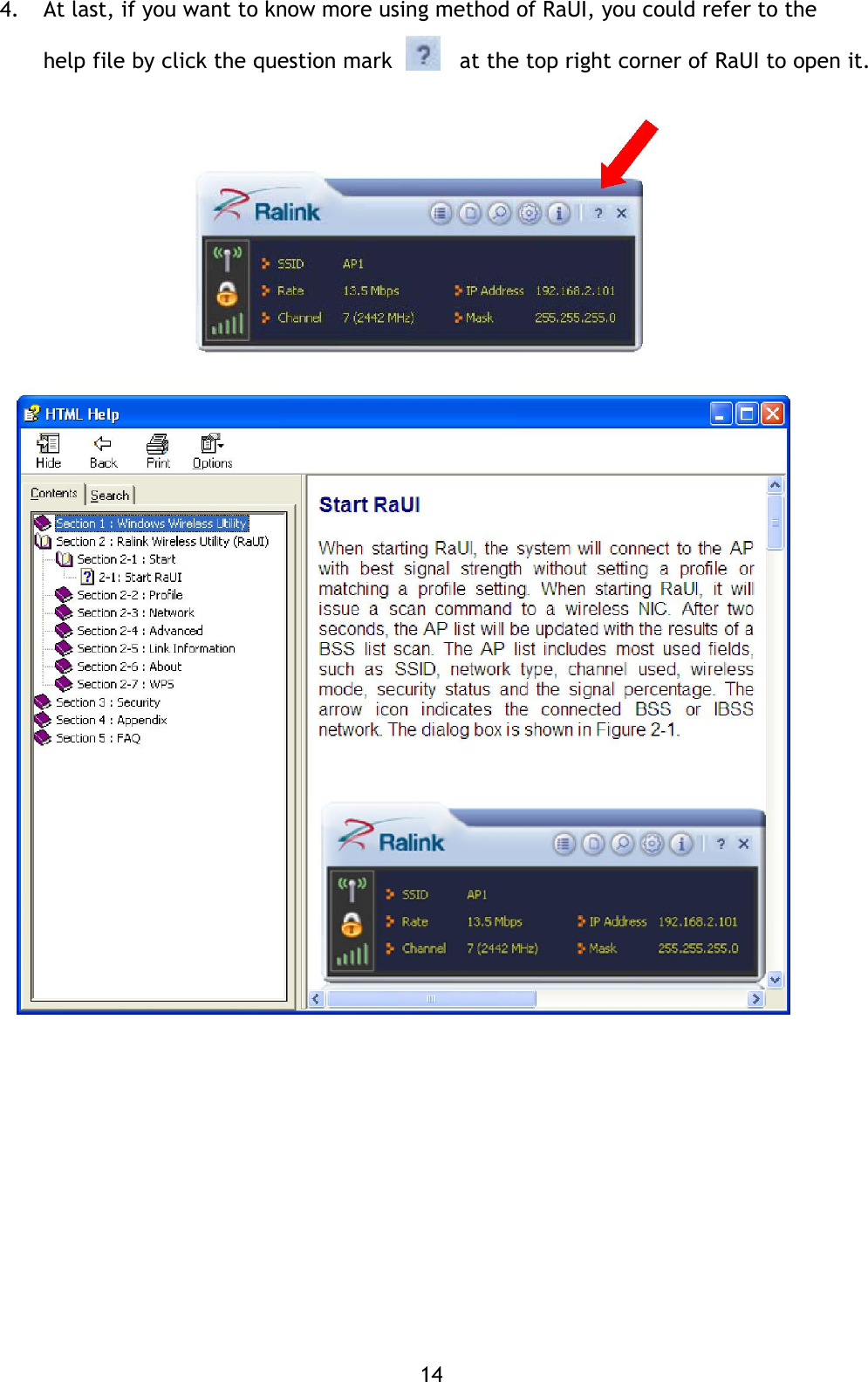Image resolution: width=868 pixels, height=1382 pixels.
Task: Expand Section 2-3 : Network
Action: tap(135, 613)
